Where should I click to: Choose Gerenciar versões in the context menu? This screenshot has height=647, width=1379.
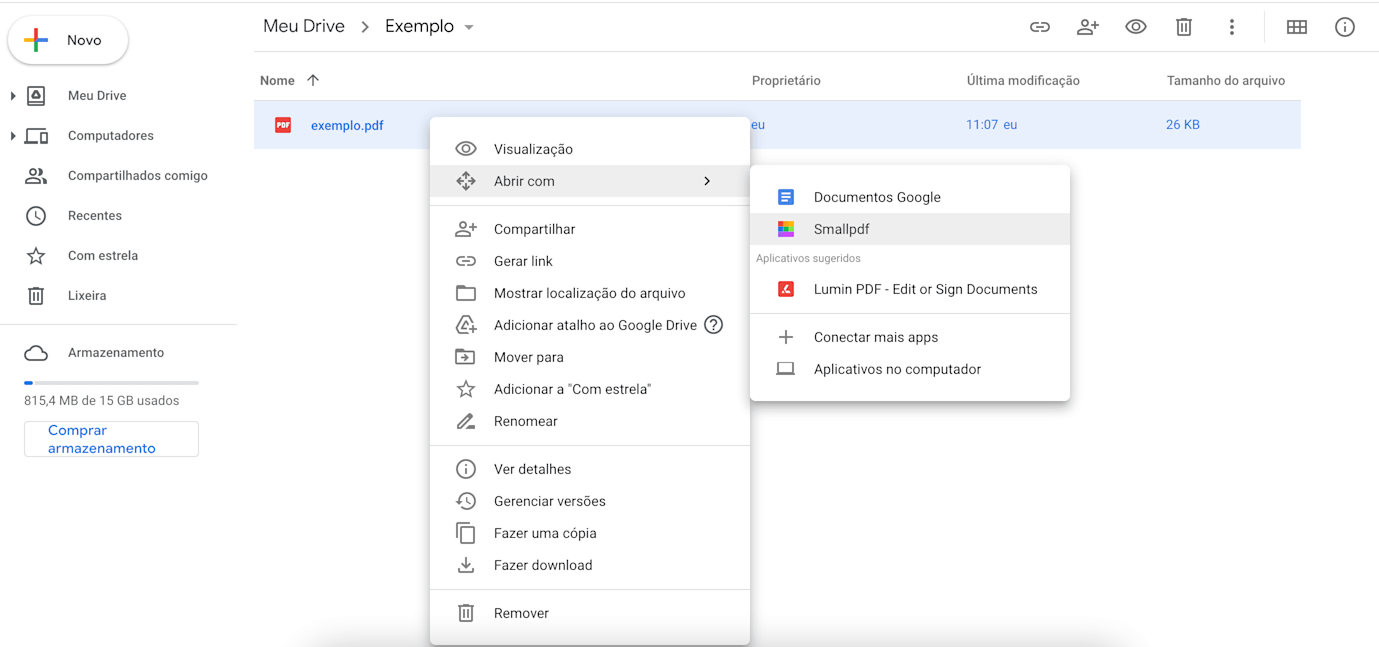tap(590, 501)
